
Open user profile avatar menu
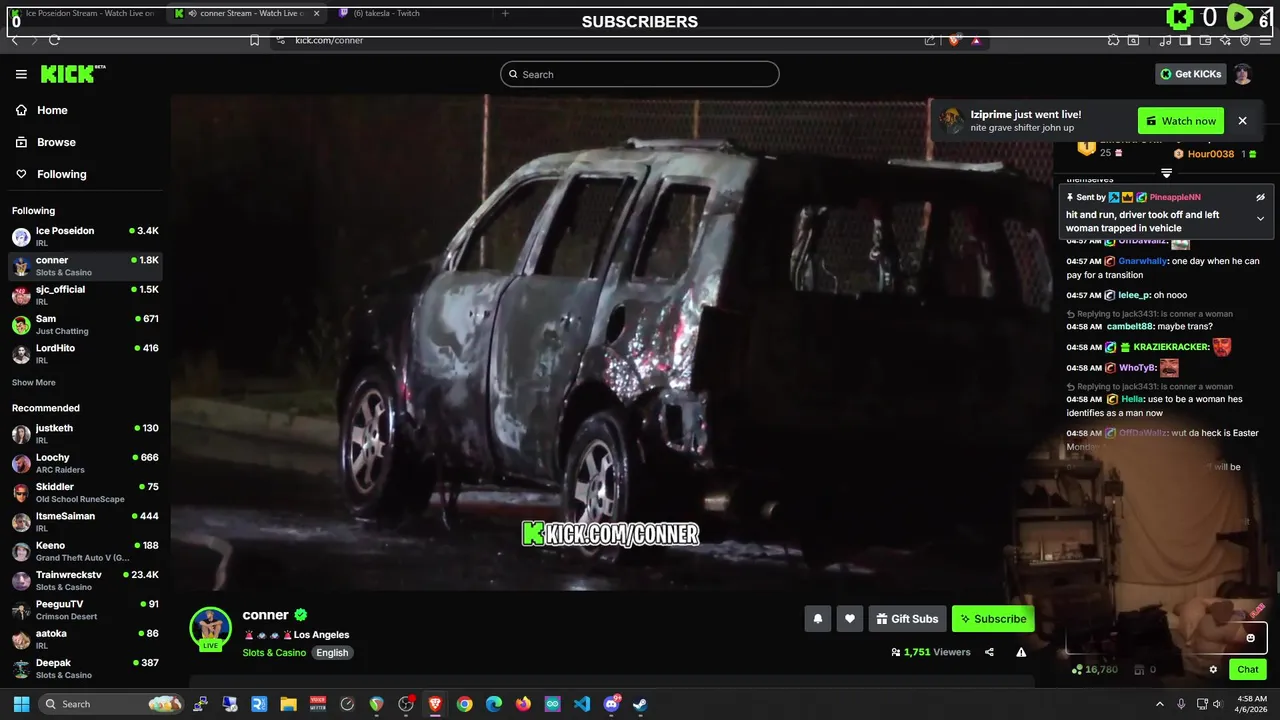click(x=1243, y=74)
